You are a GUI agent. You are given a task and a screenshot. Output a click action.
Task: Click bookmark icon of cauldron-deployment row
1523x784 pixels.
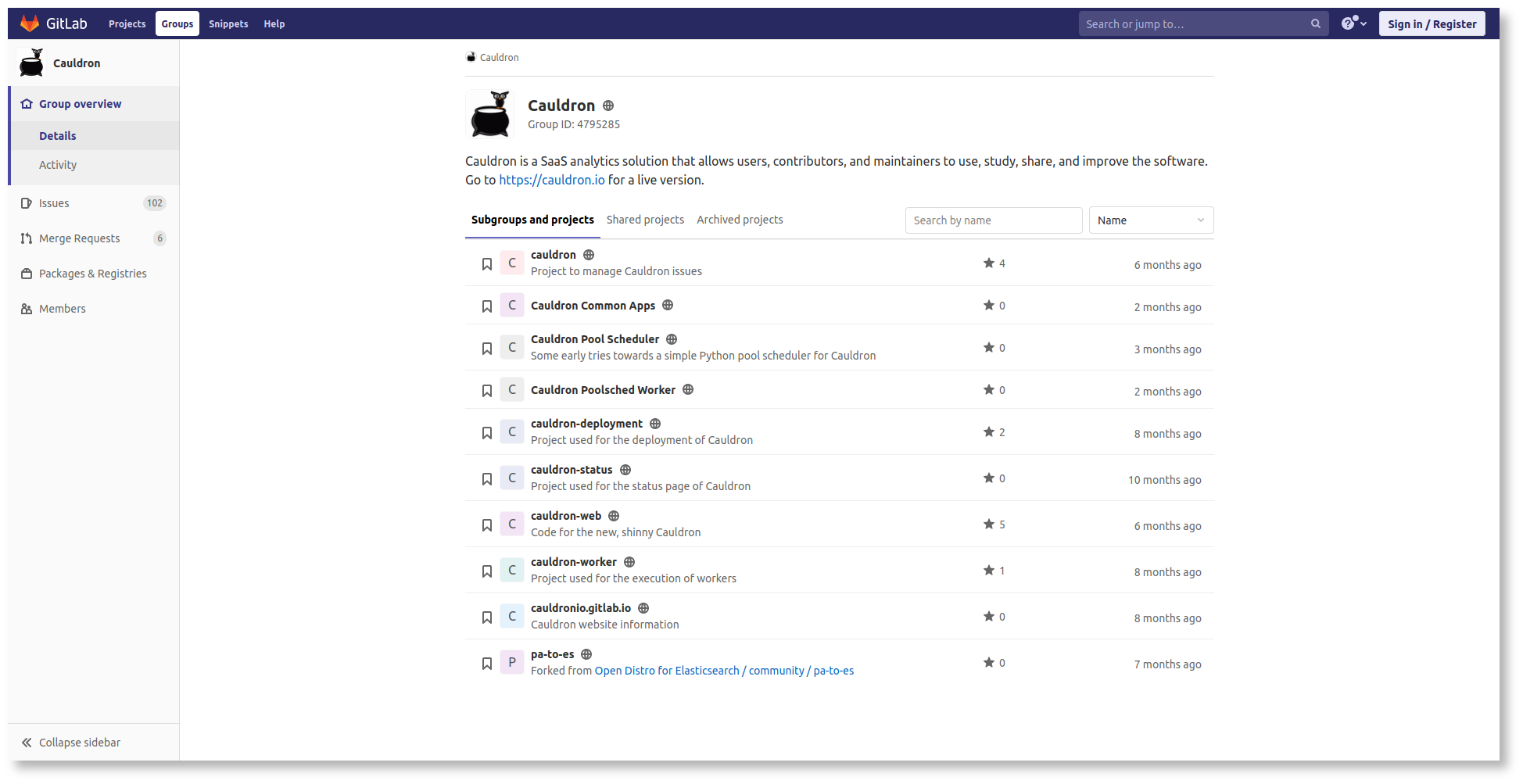coord(487,433)
